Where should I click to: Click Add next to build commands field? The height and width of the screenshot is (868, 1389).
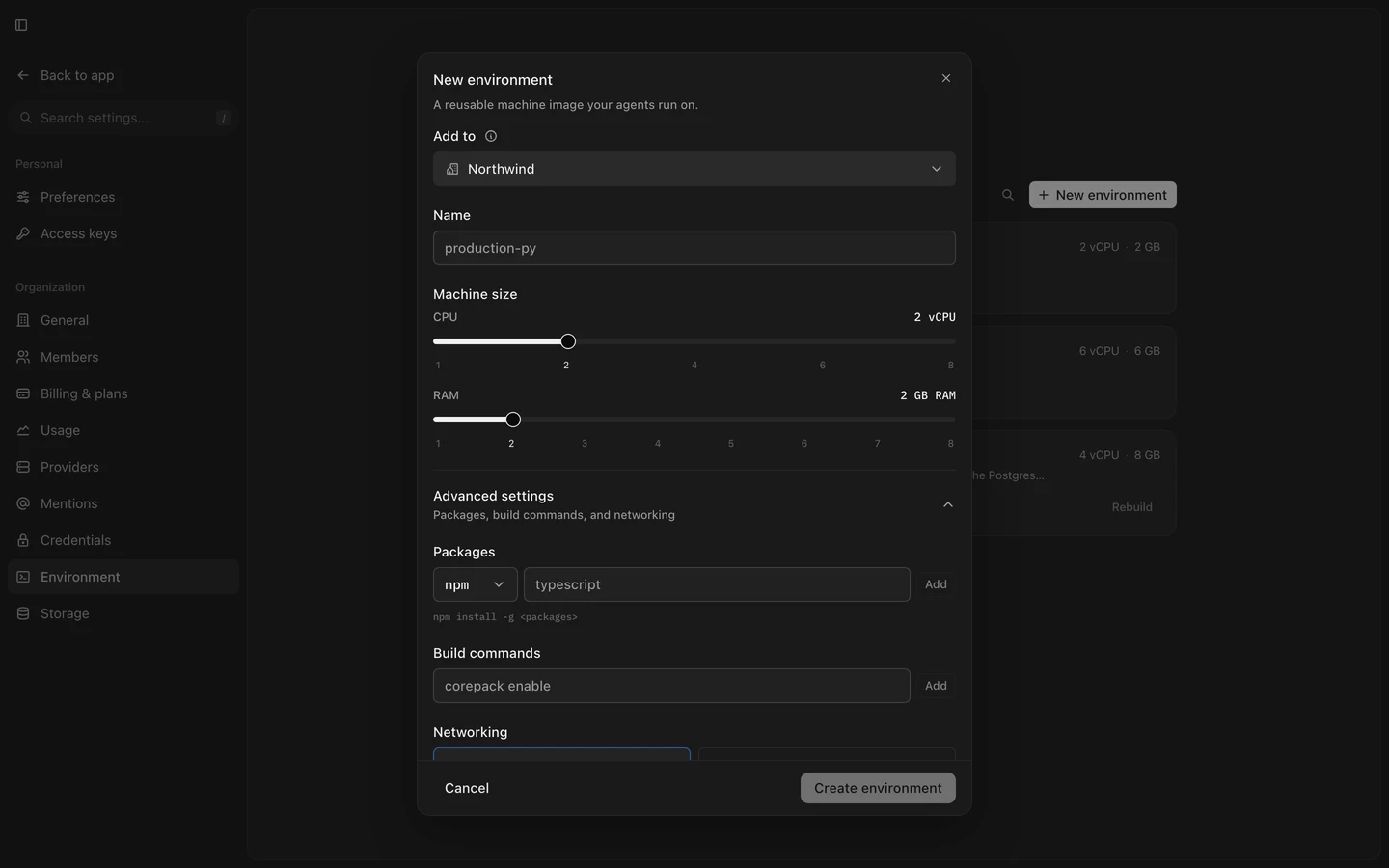[936, 686]
